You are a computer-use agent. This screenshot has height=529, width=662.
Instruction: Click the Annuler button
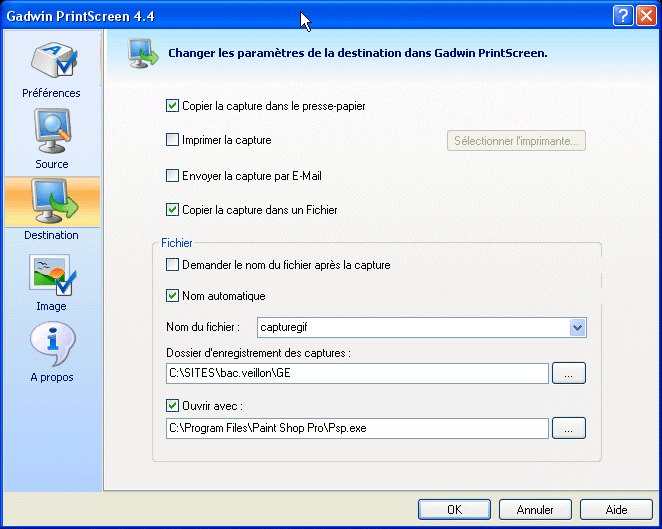coord(535,510)
